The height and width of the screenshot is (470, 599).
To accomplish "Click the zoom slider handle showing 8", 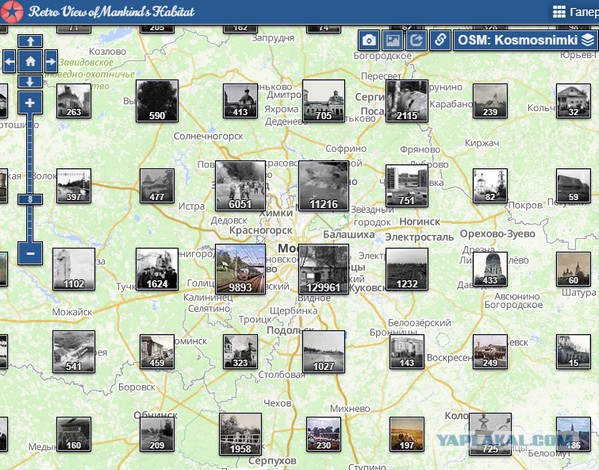I will [x=30, y=199].
